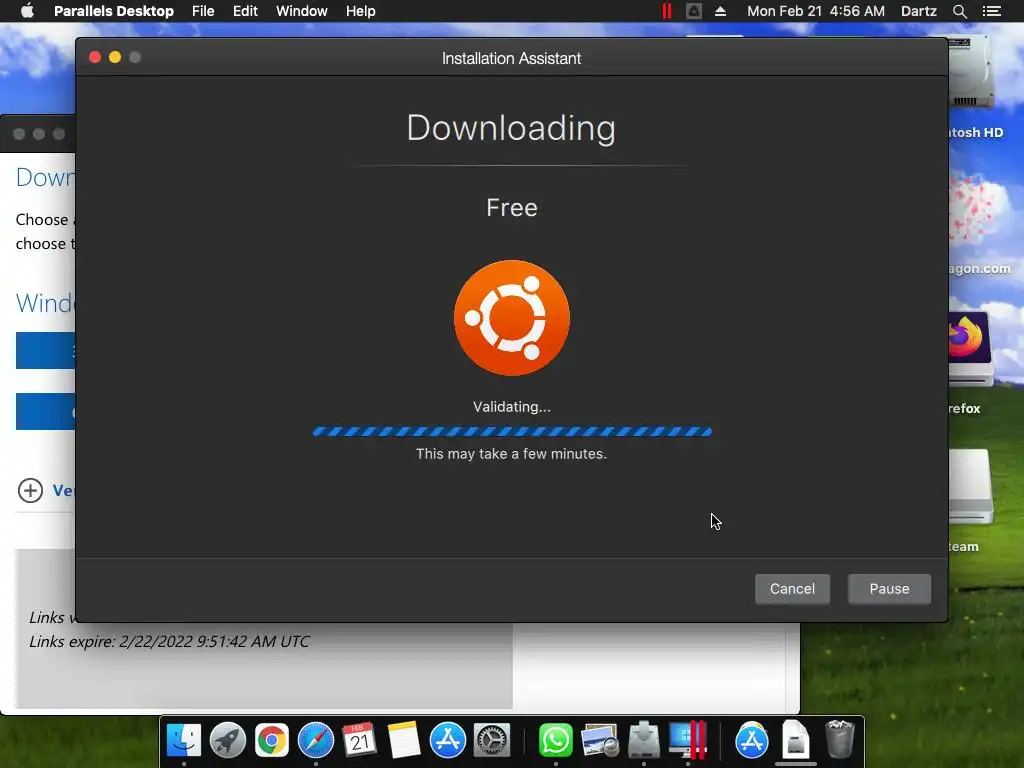The height and width of the screenshot is (768, 1024).
Task: Open Notification Center list icon
Action: (x=991, y=11)
